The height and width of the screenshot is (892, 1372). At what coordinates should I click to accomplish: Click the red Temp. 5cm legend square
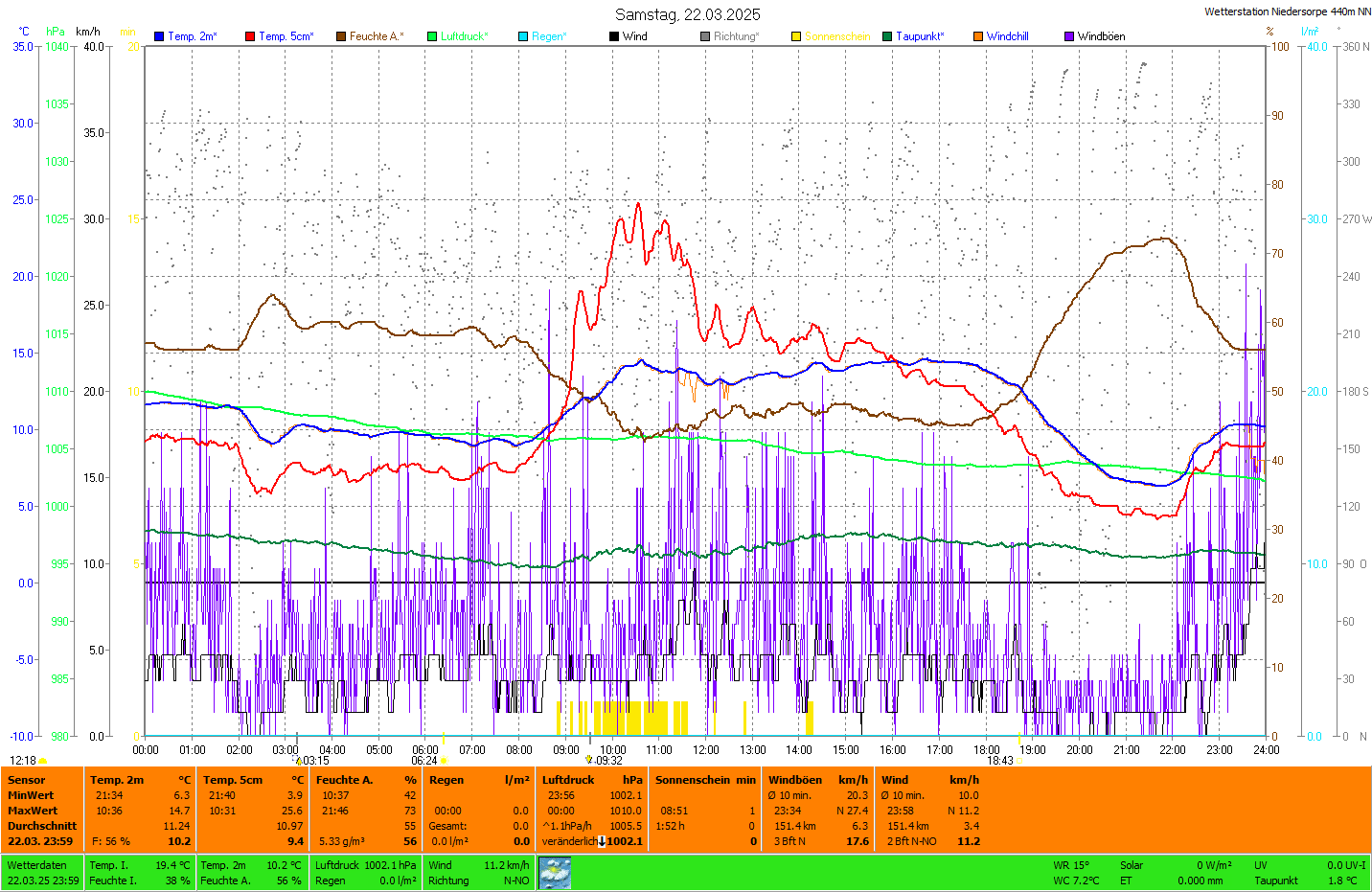tap(250, 36)
